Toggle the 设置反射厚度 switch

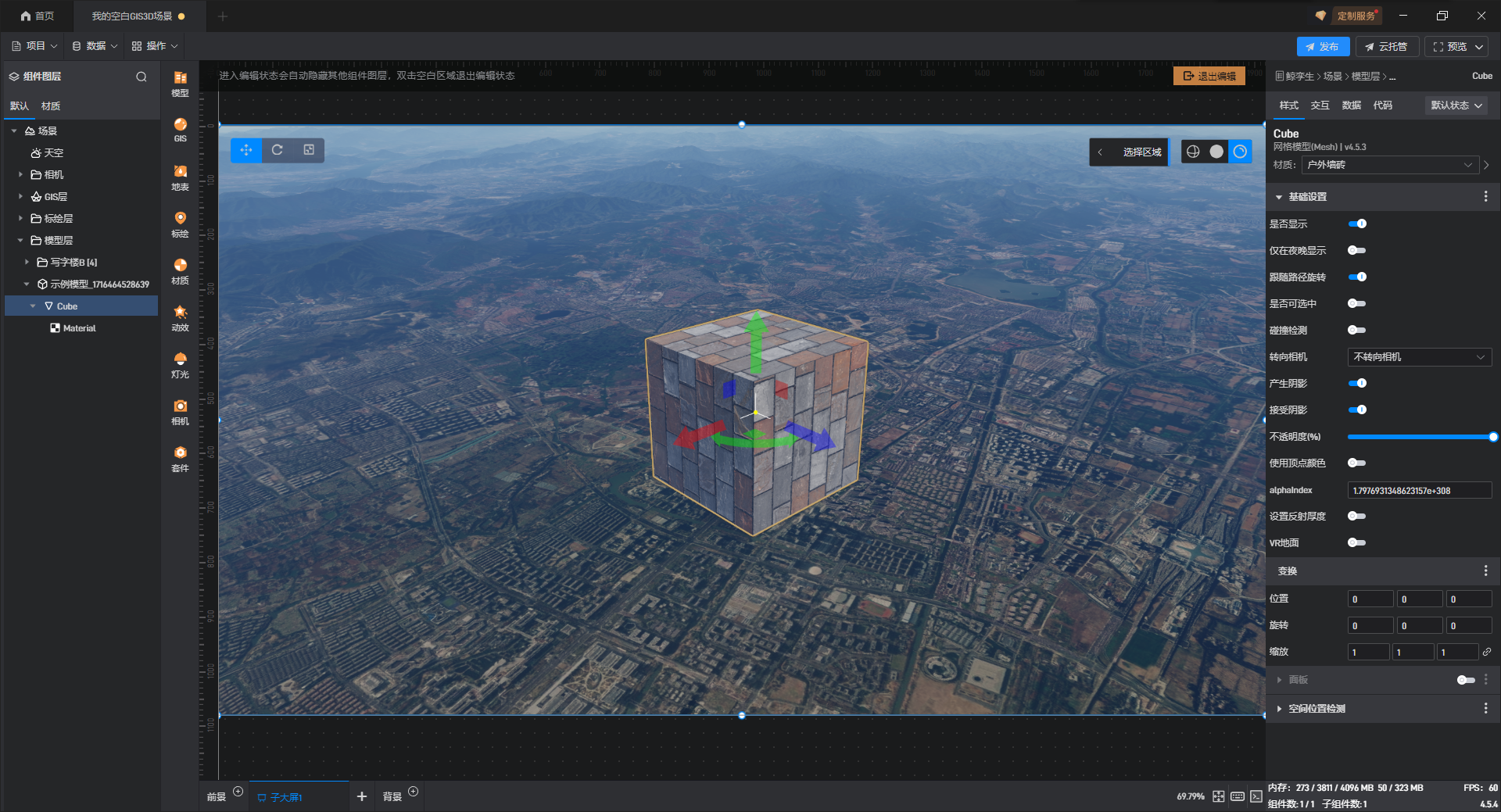click(x=1357, y=516)
